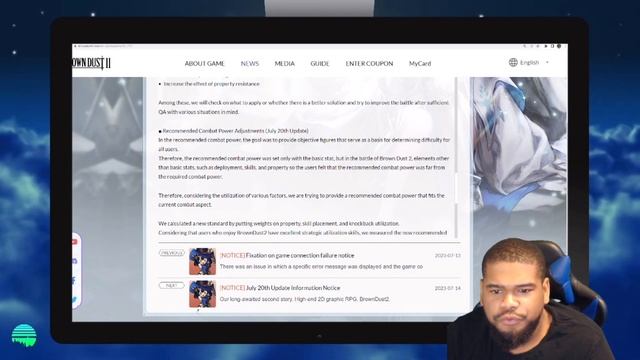640x360 pixels.
Task: Click the browser profile avatar icon
Action: tap(559, 46)
